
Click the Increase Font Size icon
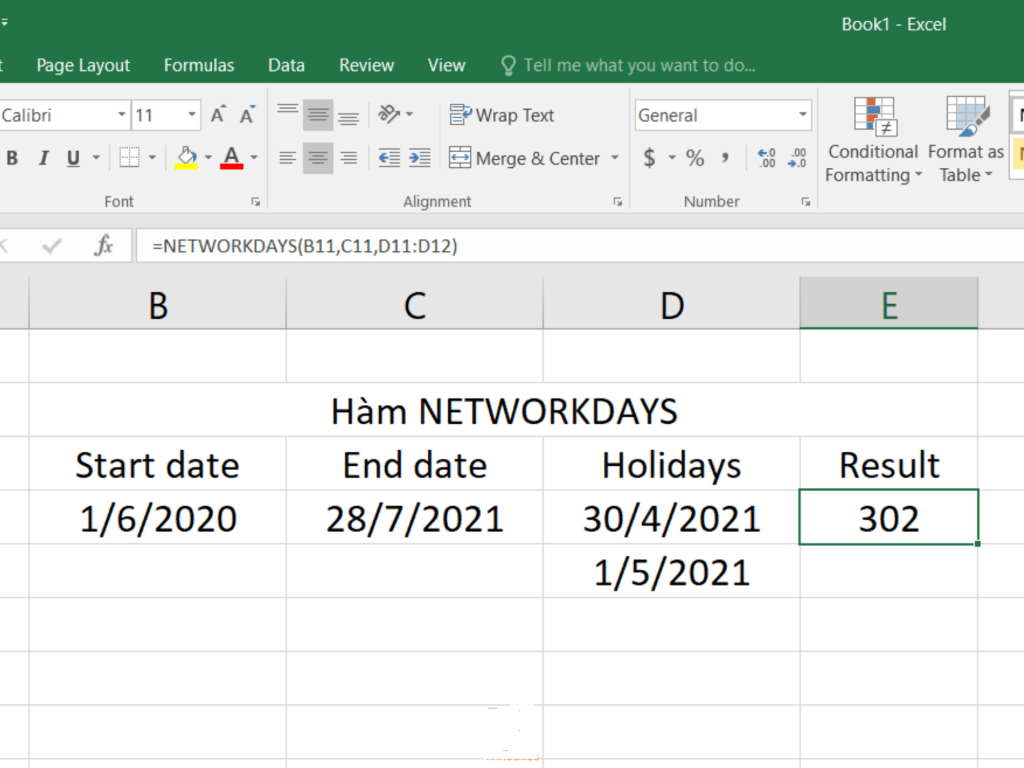point(219,115)
